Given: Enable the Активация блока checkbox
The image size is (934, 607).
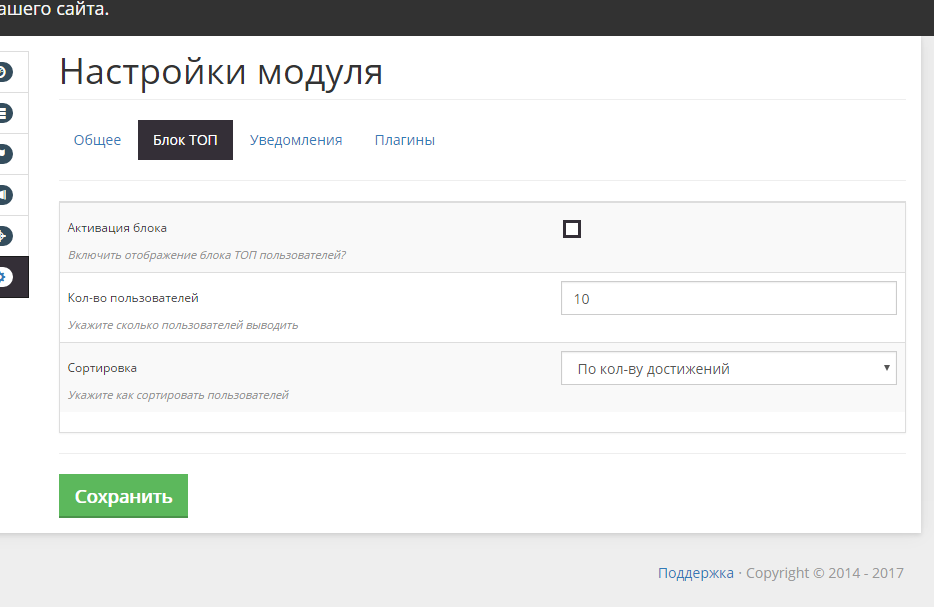Looking at the screenshot, I should [572, 229].
